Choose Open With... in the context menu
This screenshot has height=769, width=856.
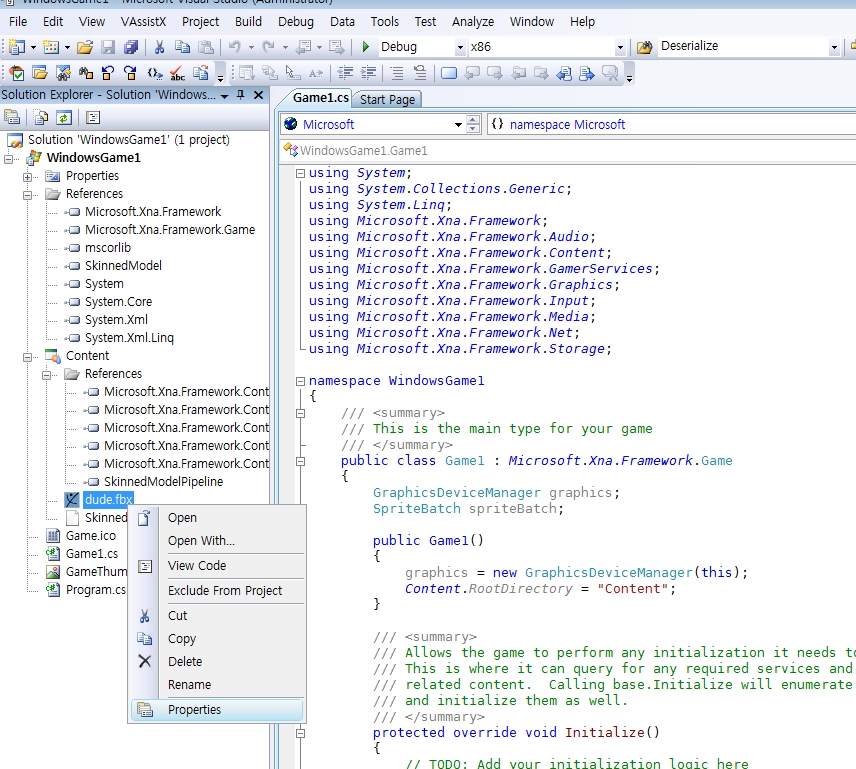pyautogui.click(x=217, y=541)
